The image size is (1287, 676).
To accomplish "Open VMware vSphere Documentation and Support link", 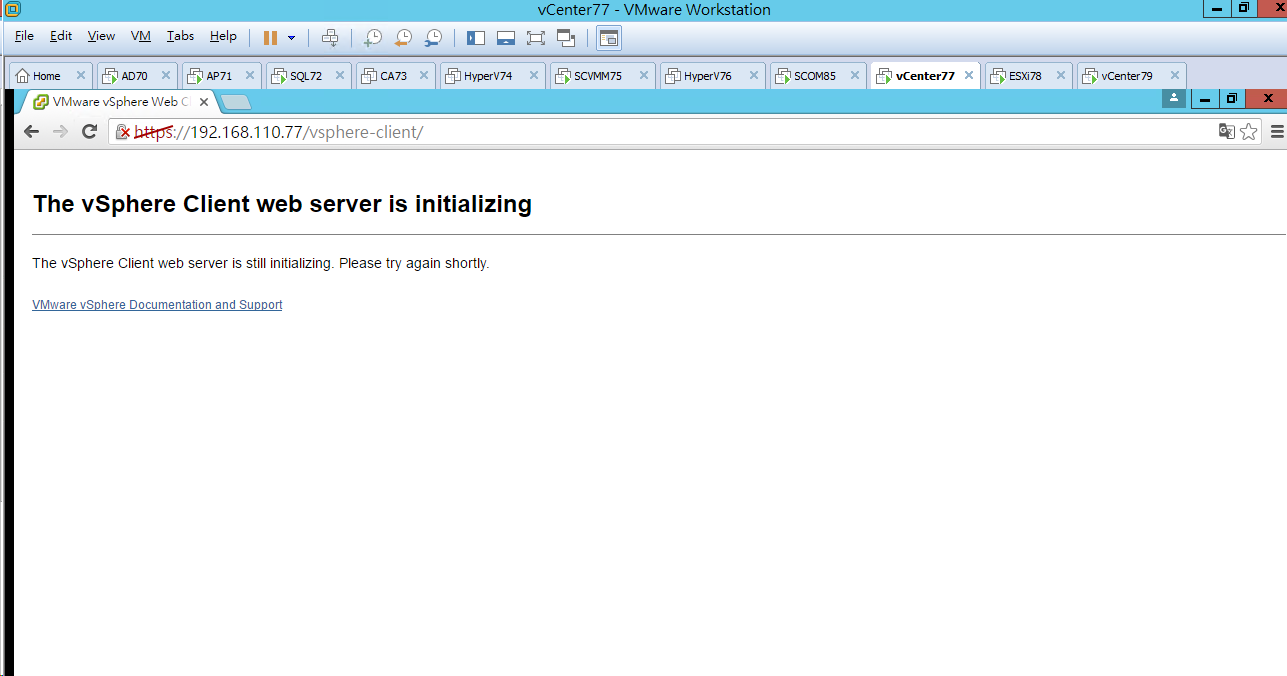I will click(x=157, y=305).
